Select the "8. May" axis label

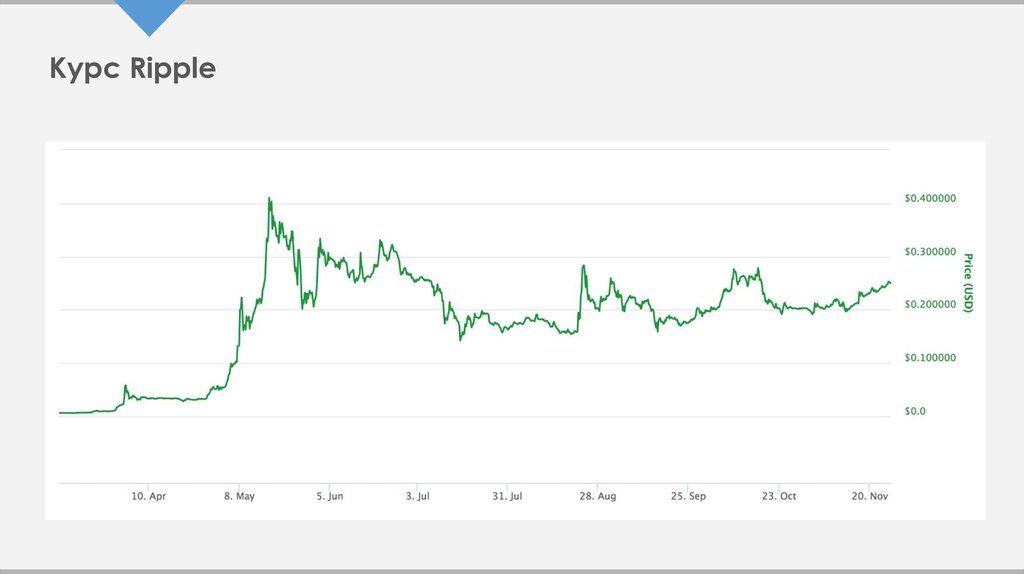click(240, 495)
